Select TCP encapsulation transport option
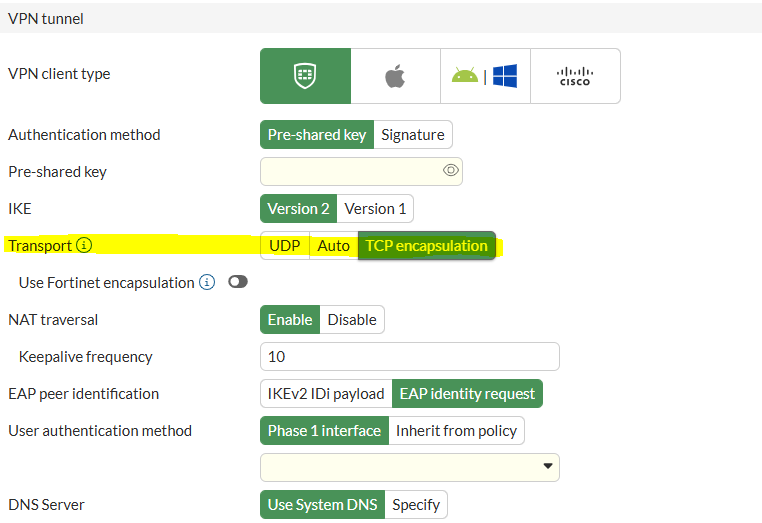Image resolution: width=762 pixels, height=523 pixels. [x=427, y=246]
